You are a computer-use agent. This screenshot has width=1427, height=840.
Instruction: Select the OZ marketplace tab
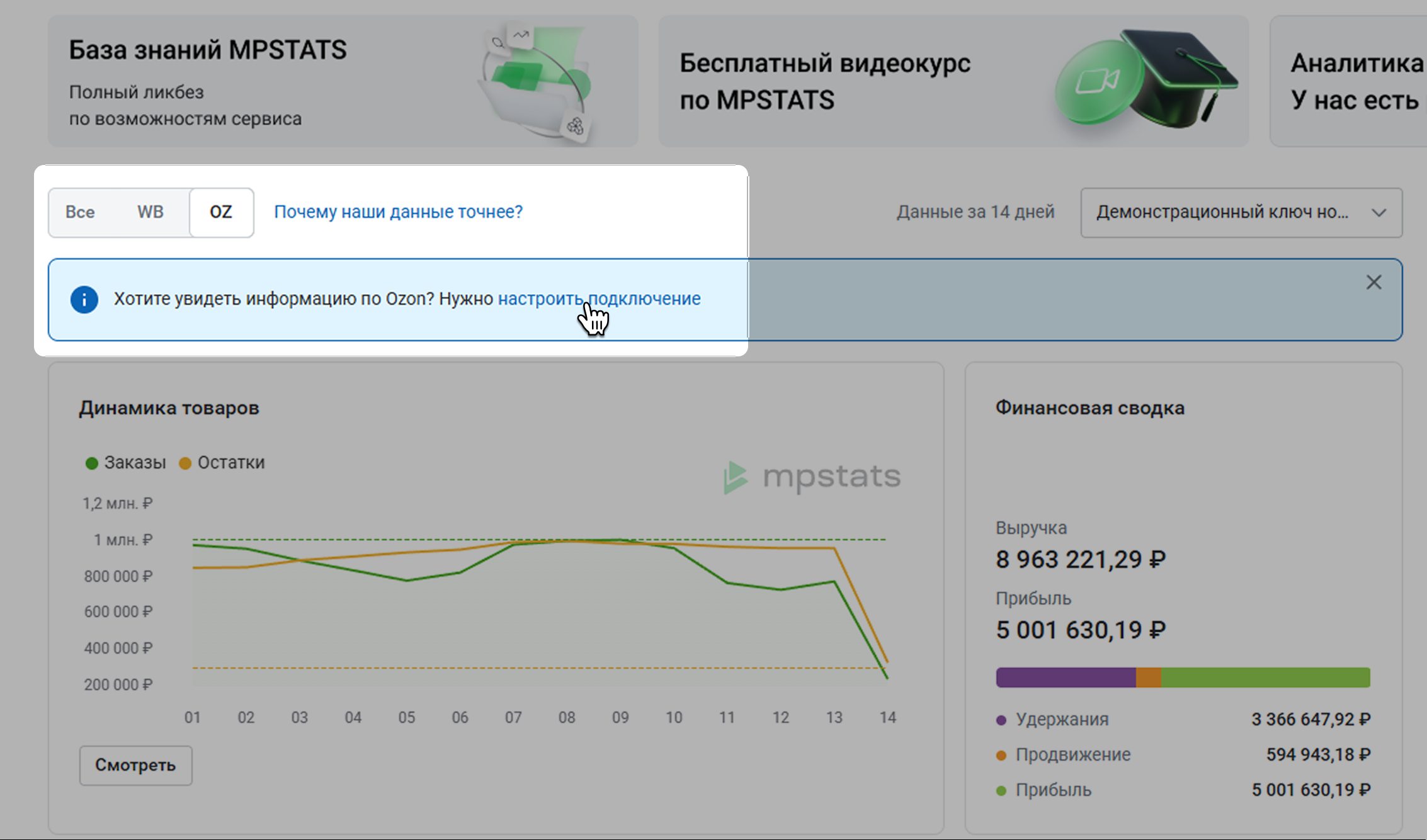click(221, 212)
